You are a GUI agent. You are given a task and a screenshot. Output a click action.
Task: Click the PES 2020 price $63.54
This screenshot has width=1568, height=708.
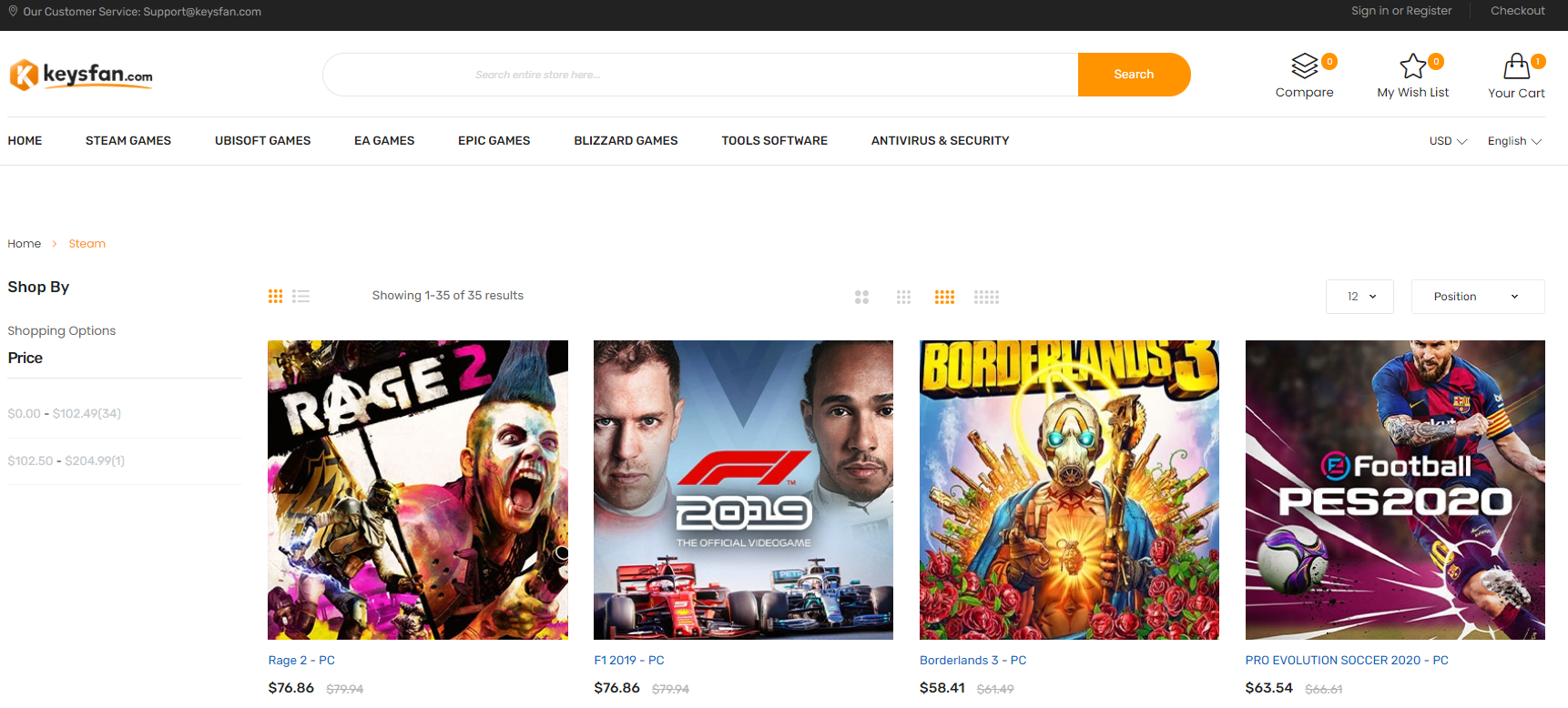coord(1269,688)
